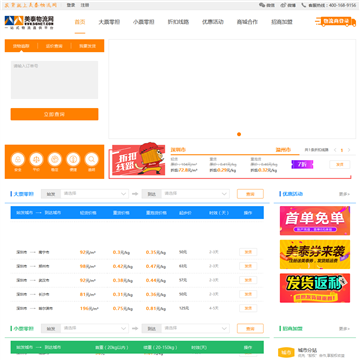Click the orange 城市 badge icon
The image size is (360, 360).
point(286,352)
